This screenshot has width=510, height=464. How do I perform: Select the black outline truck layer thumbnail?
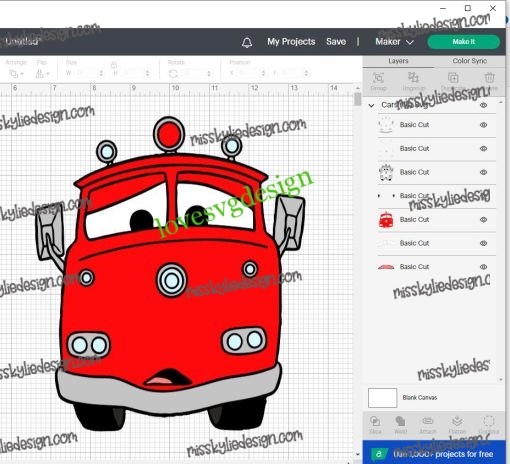pos(386,172)
